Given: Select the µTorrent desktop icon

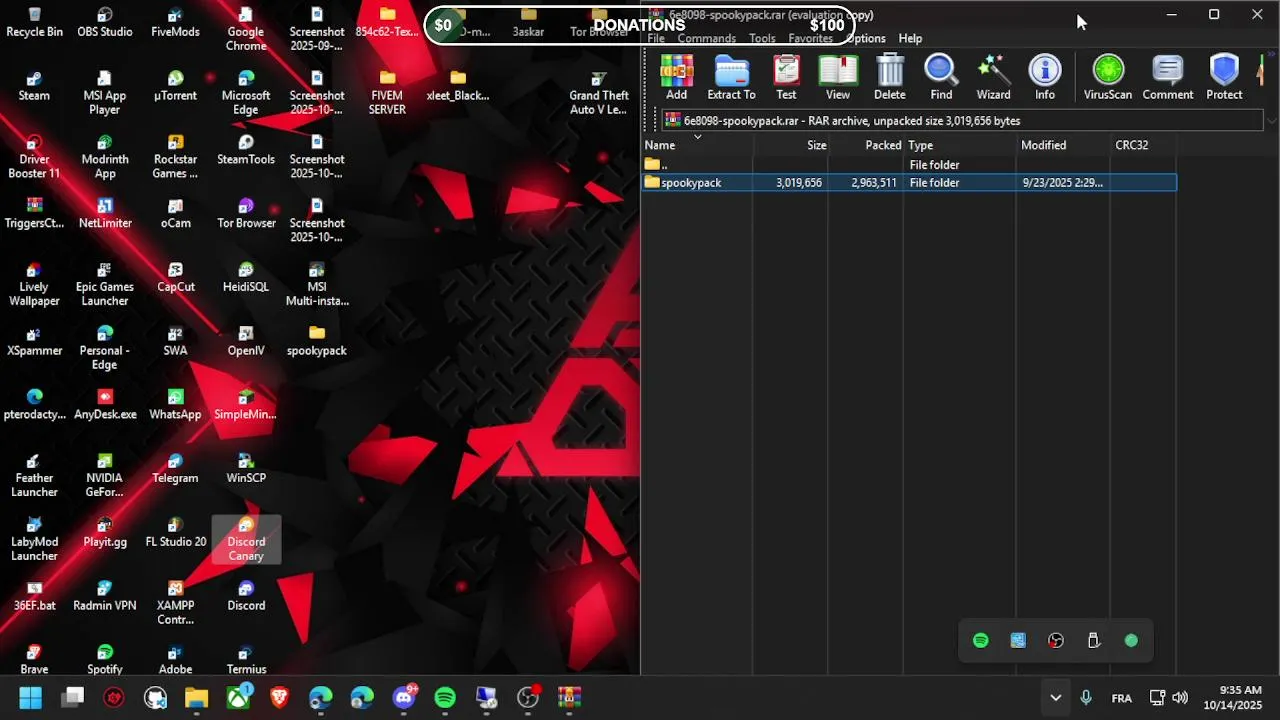Looking at the screenshot, I should click(175, 86).
